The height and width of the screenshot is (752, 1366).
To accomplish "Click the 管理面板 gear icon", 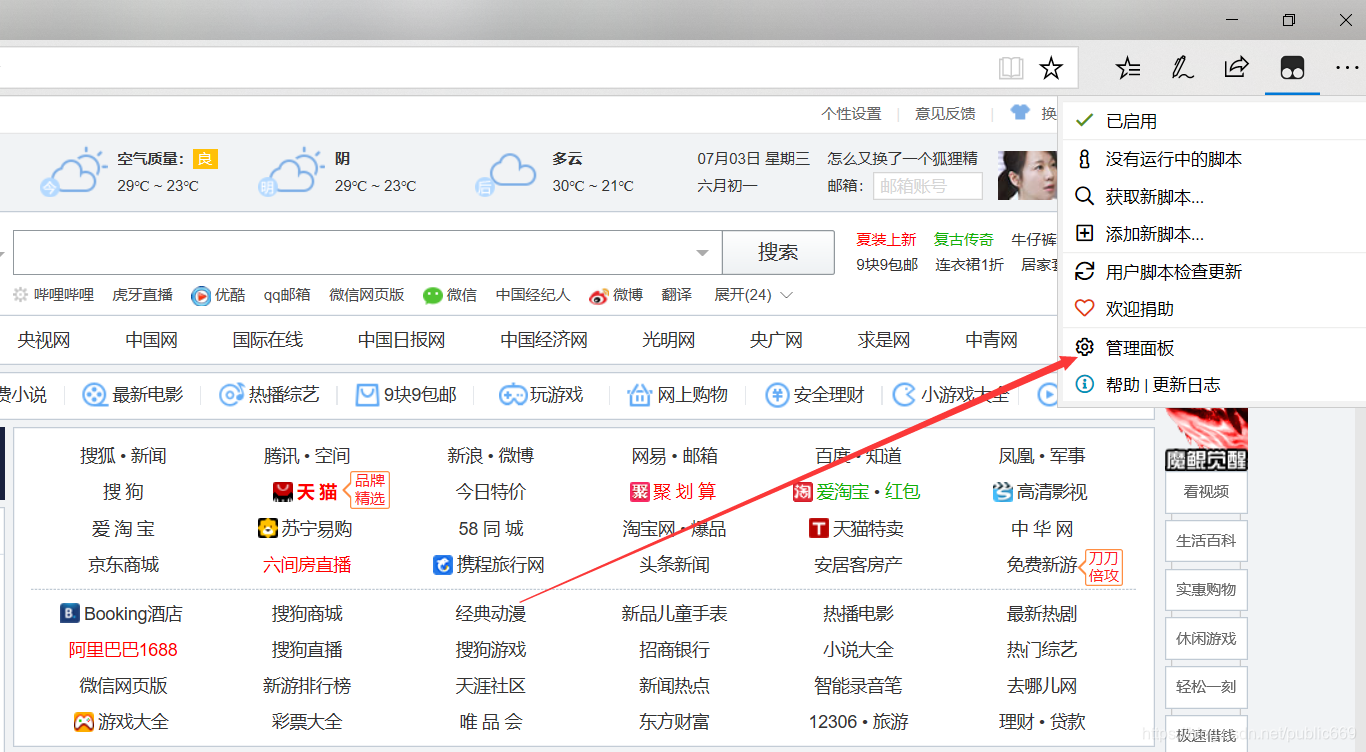I will [1084, 347].
